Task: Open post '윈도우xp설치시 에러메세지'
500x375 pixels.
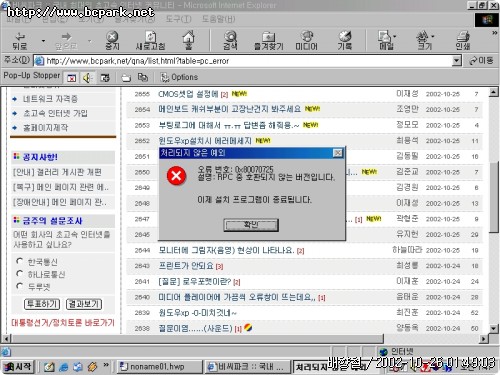Action: (205, 140)
